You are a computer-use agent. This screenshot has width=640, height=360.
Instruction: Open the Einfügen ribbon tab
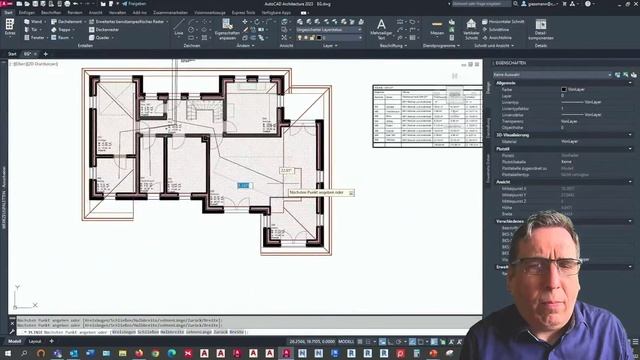27,13
